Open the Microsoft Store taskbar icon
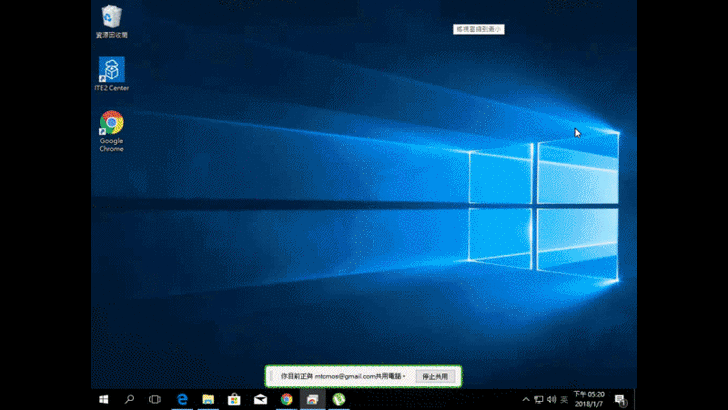Image resolution: width=728 pixels, height=410 pixels. (x=234, y=399)
